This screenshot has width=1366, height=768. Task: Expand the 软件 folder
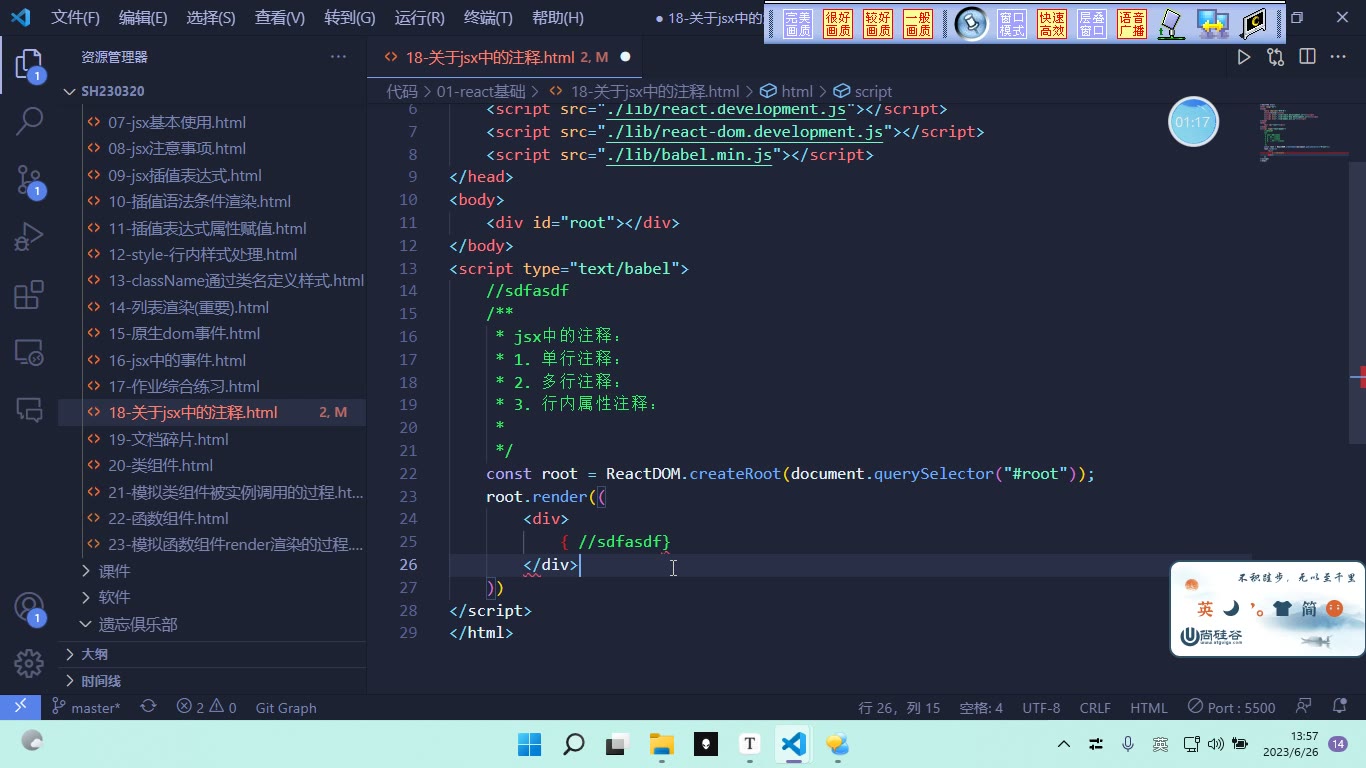(212, 597)
